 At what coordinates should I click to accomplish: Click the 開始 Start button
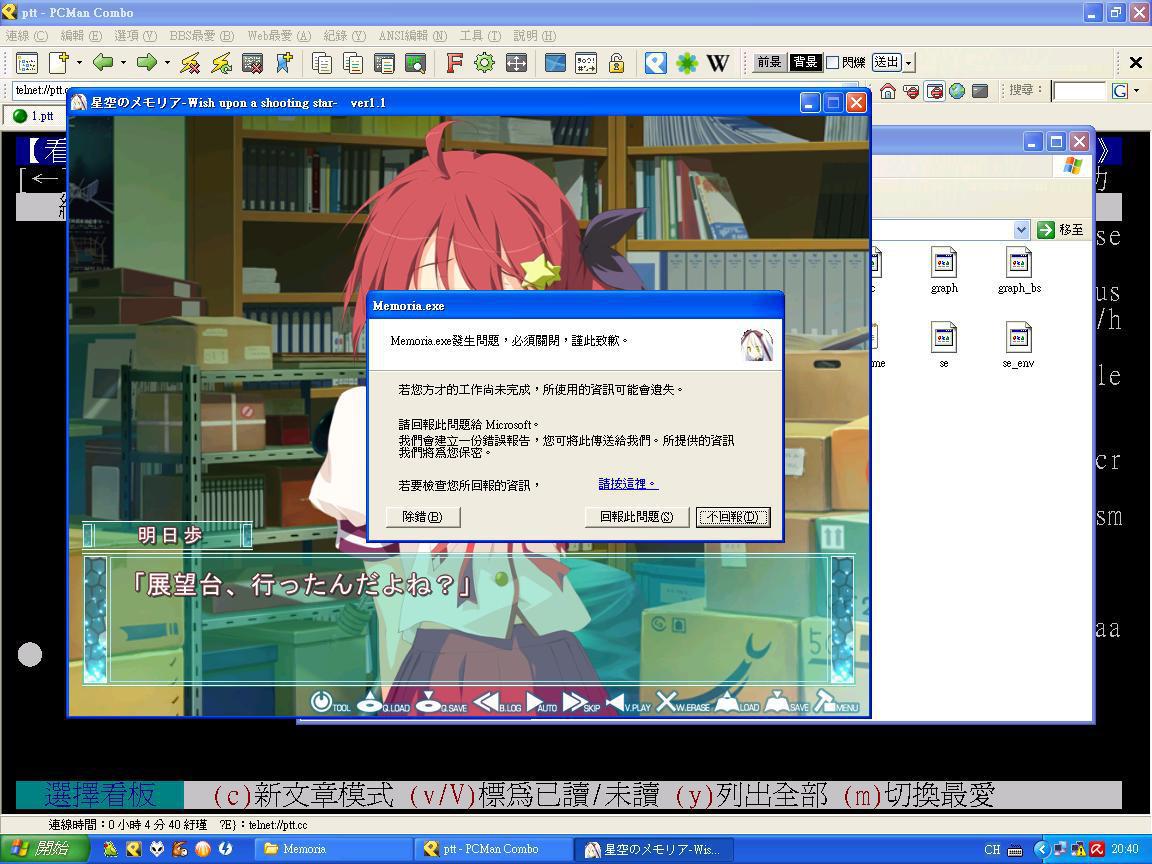pos(44,849)
